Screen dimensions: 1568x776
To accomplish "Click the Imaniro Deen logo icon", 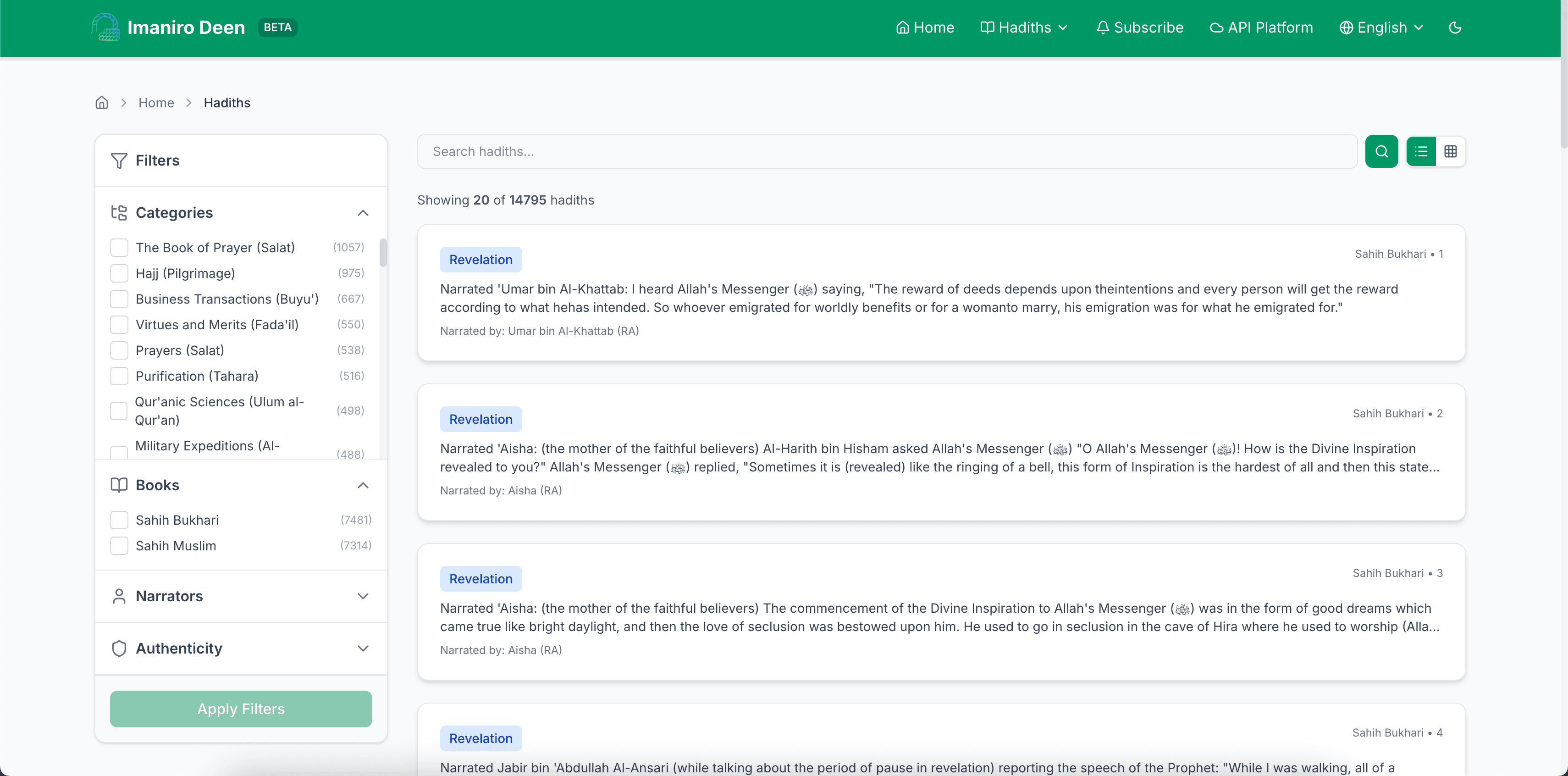I will click(105, 28).
